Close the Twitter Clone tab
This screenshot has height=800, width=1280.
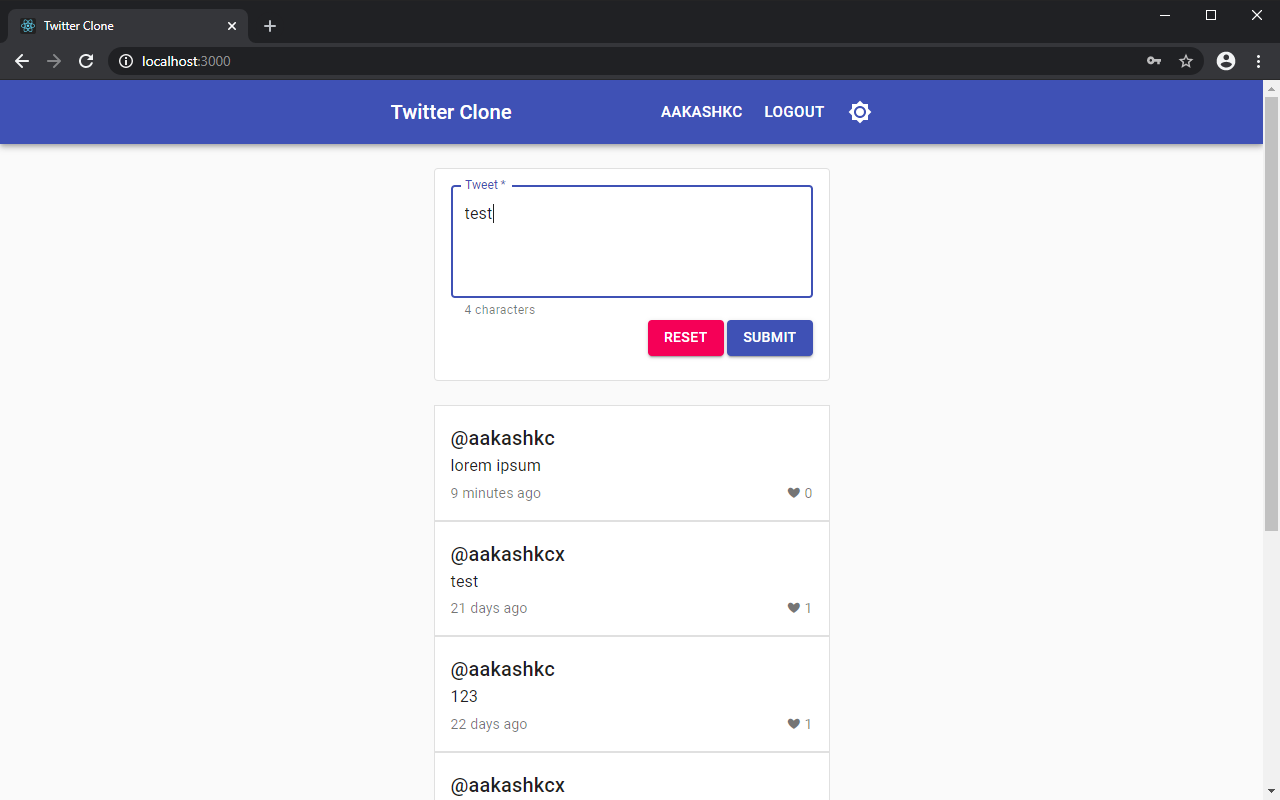232,26
